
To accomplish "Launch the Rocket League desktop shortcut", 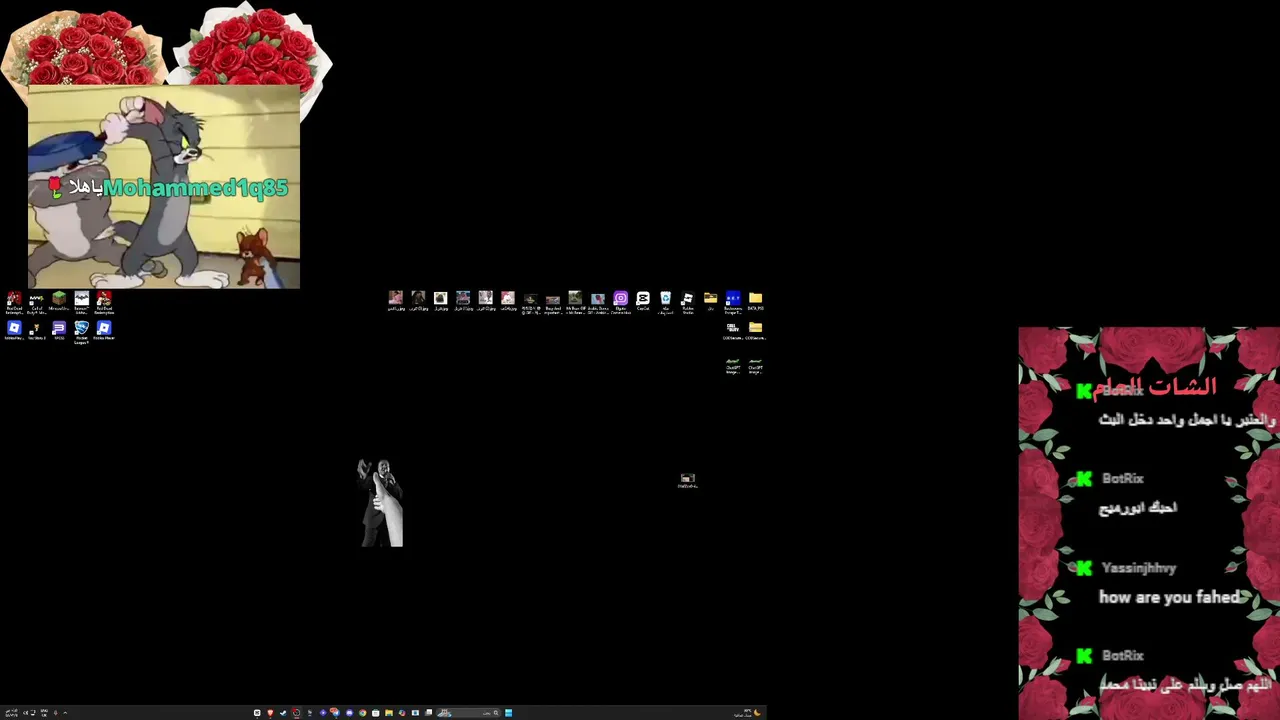I will pos(82,332).
